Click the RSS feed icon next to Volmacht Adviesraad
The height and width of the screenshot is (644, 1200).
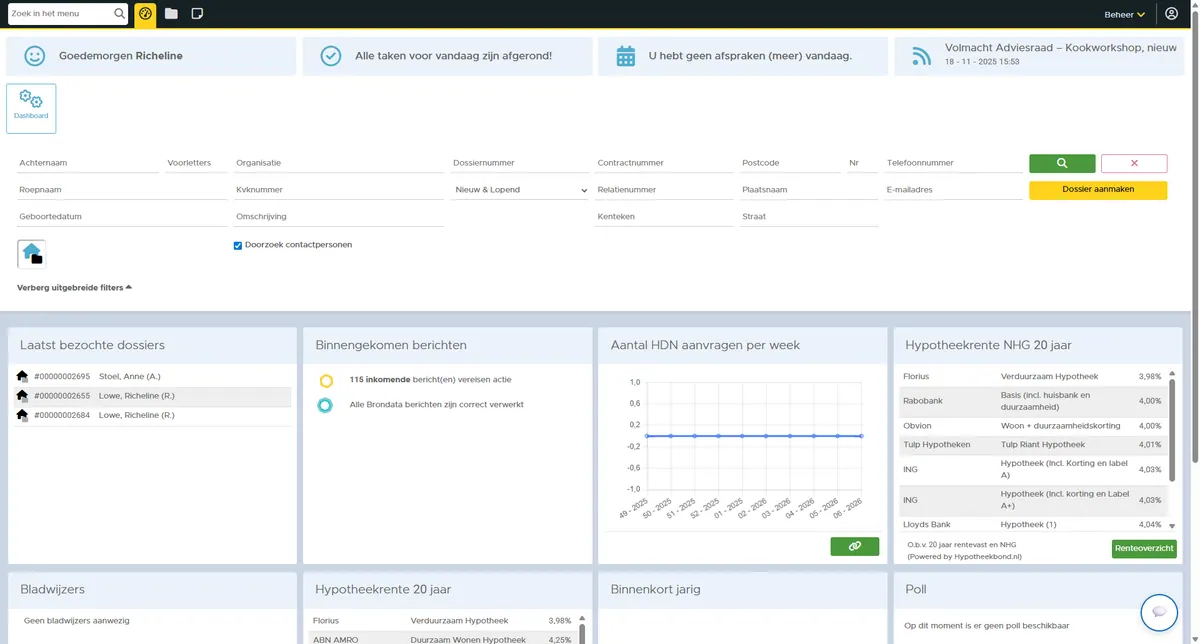[921, 57]
